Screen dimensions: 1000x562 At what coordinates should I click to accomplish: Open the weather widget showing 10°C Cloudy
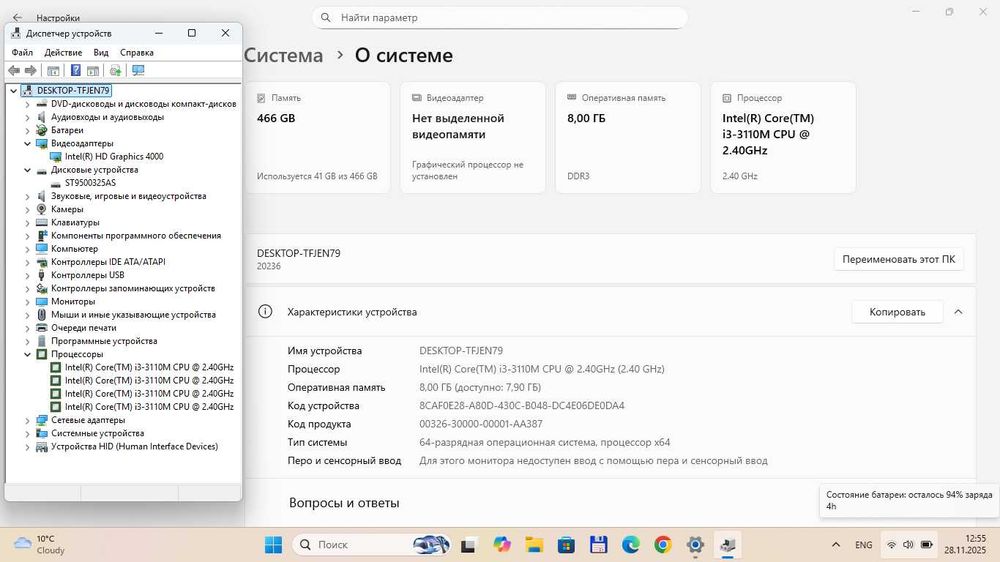(x=40, y=545)
